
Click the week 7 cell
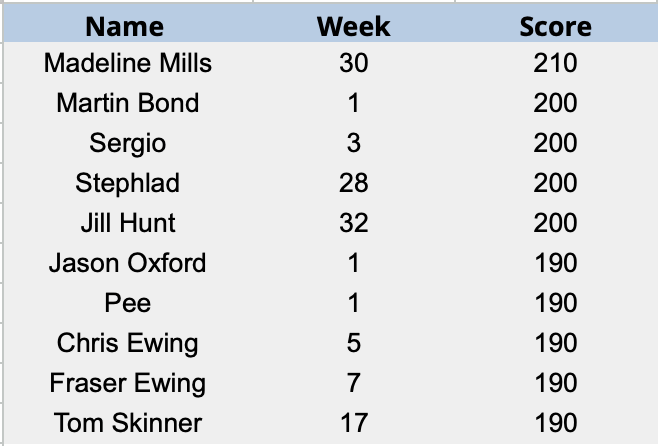click(x=353, y=383)
